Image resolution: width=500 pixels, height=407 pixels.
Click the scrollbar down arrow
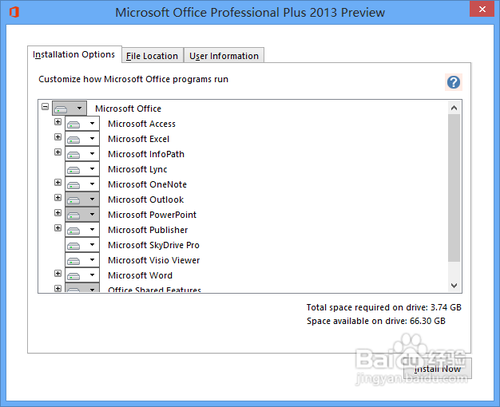coord(454,285)
